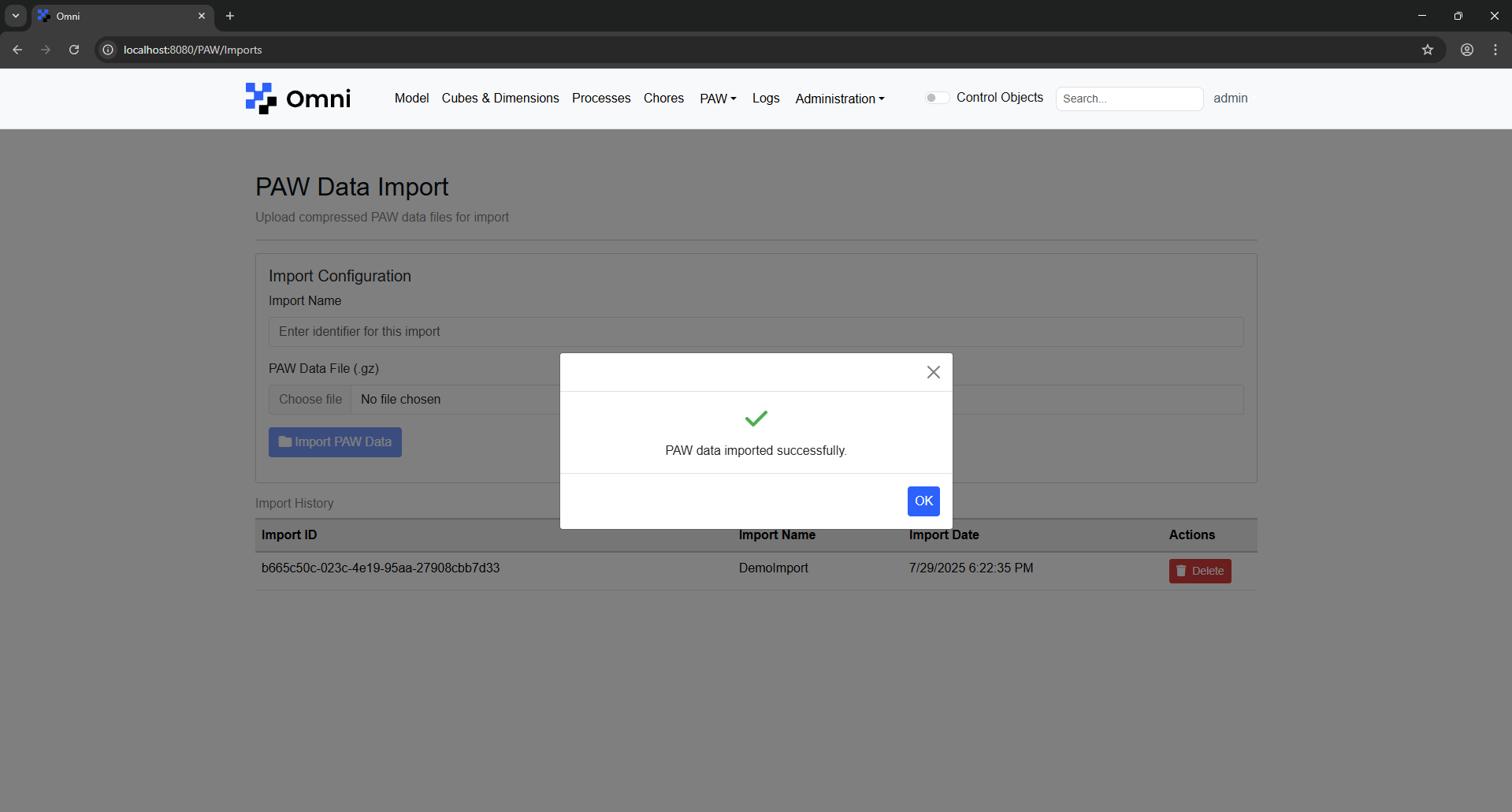Select the Omni browser tab
The height and width of the screenshot is (812, 1512).
pos(122,16)
